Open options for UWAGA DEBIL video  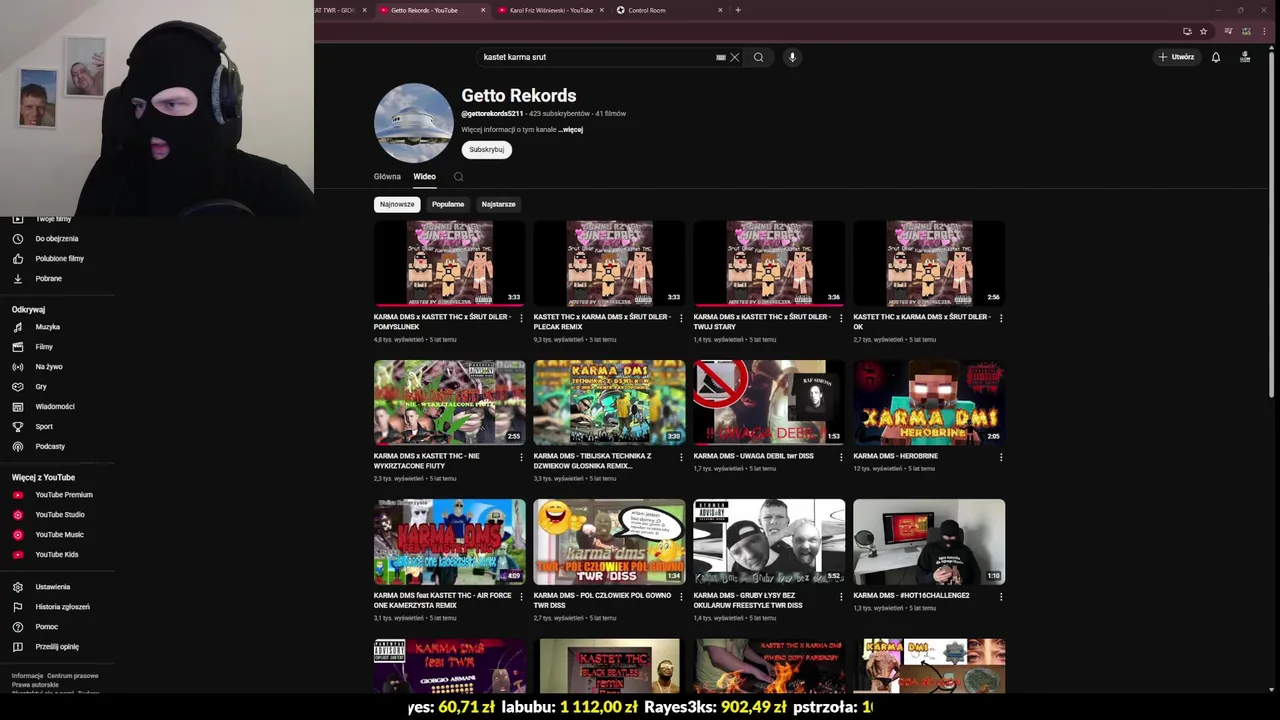841,457
